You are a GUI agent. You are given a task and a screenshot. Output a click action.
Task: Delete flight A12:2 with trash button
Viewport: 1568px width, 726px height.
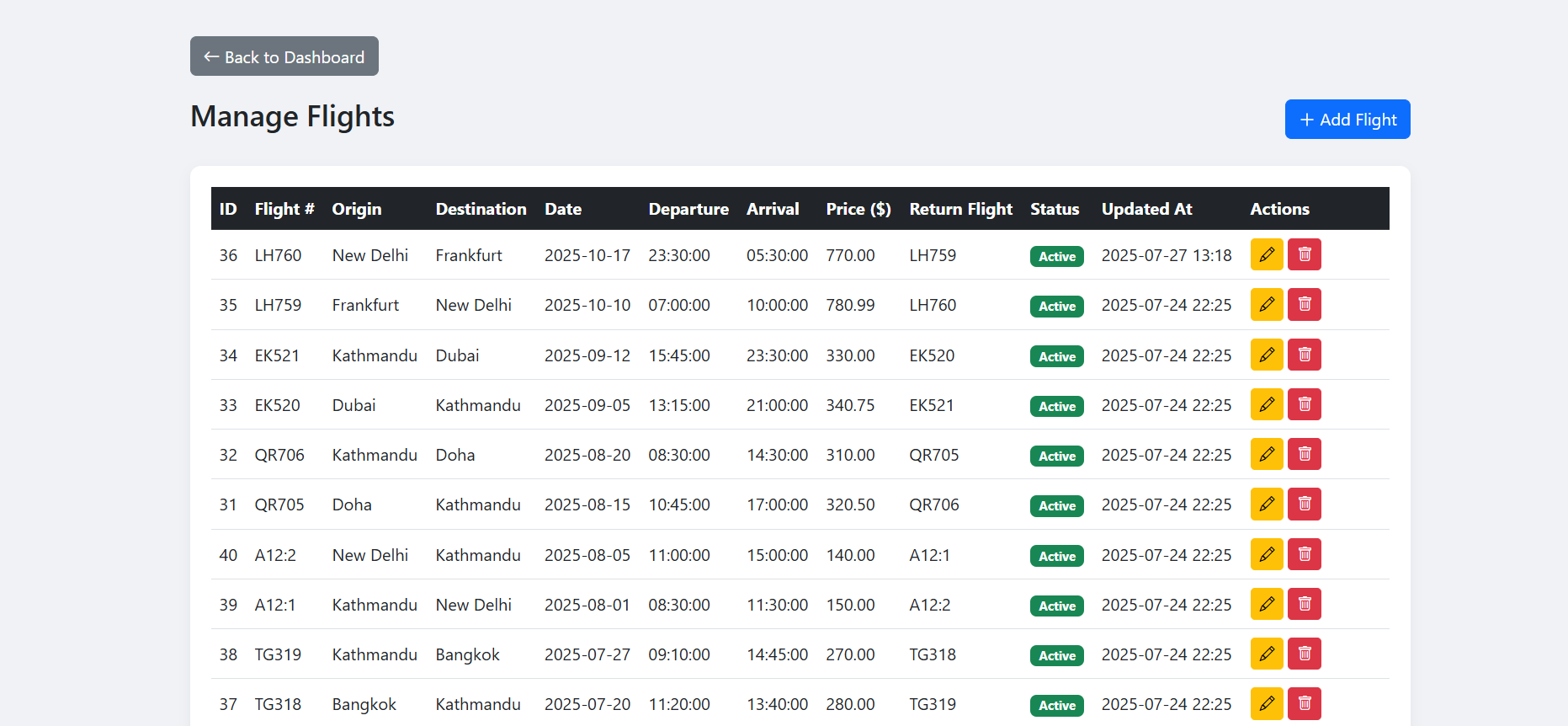coord(1304,554)
